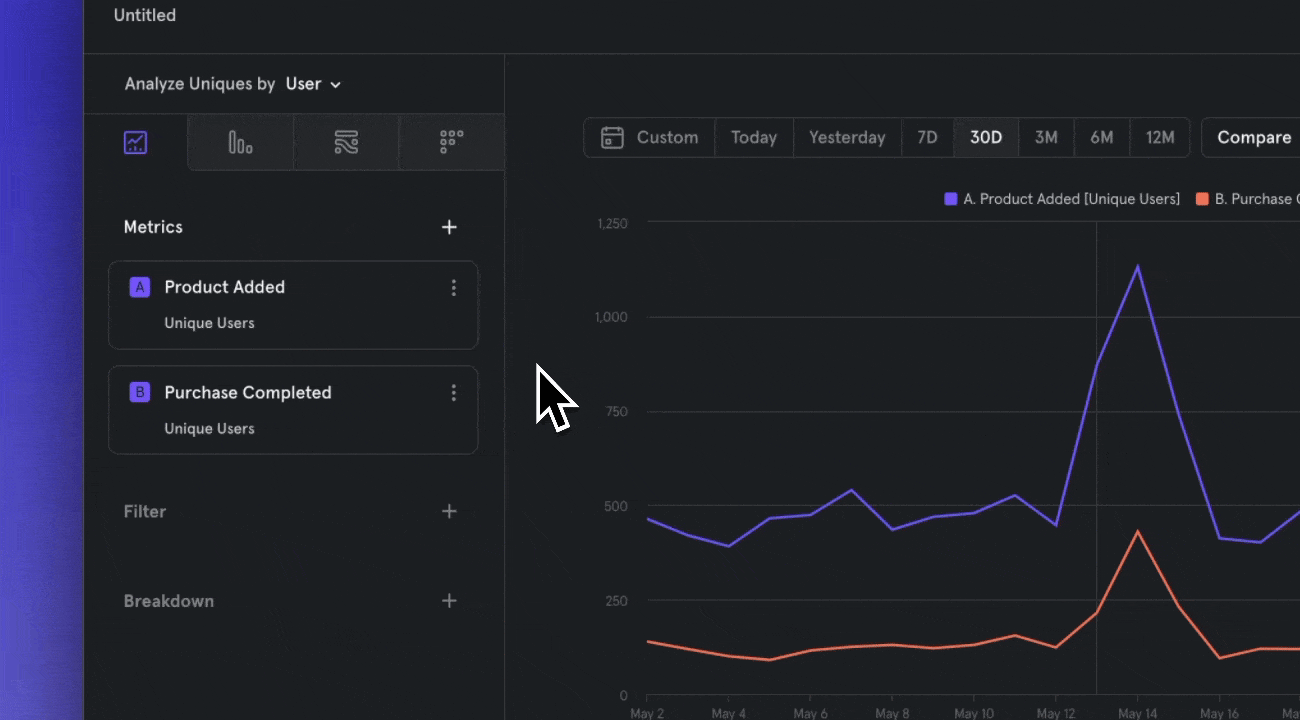Select the line chart Insights tab icon
This screenshot has height=720, width=1300.
(136, 142)
